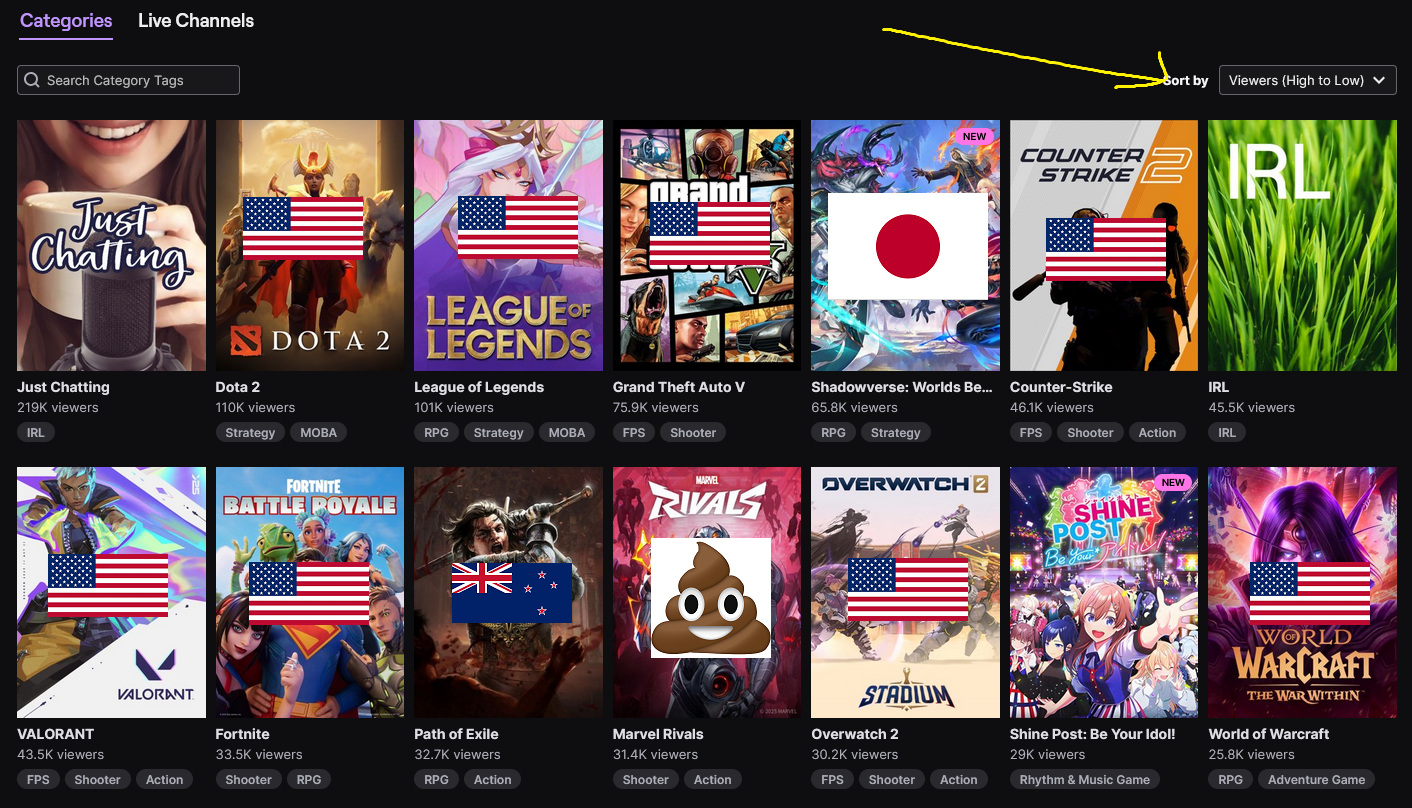Select the FPS tag under Overwatch 2
Viewport: 1412px width, 808px height.
pyautogui.click(x=832, y=780)
